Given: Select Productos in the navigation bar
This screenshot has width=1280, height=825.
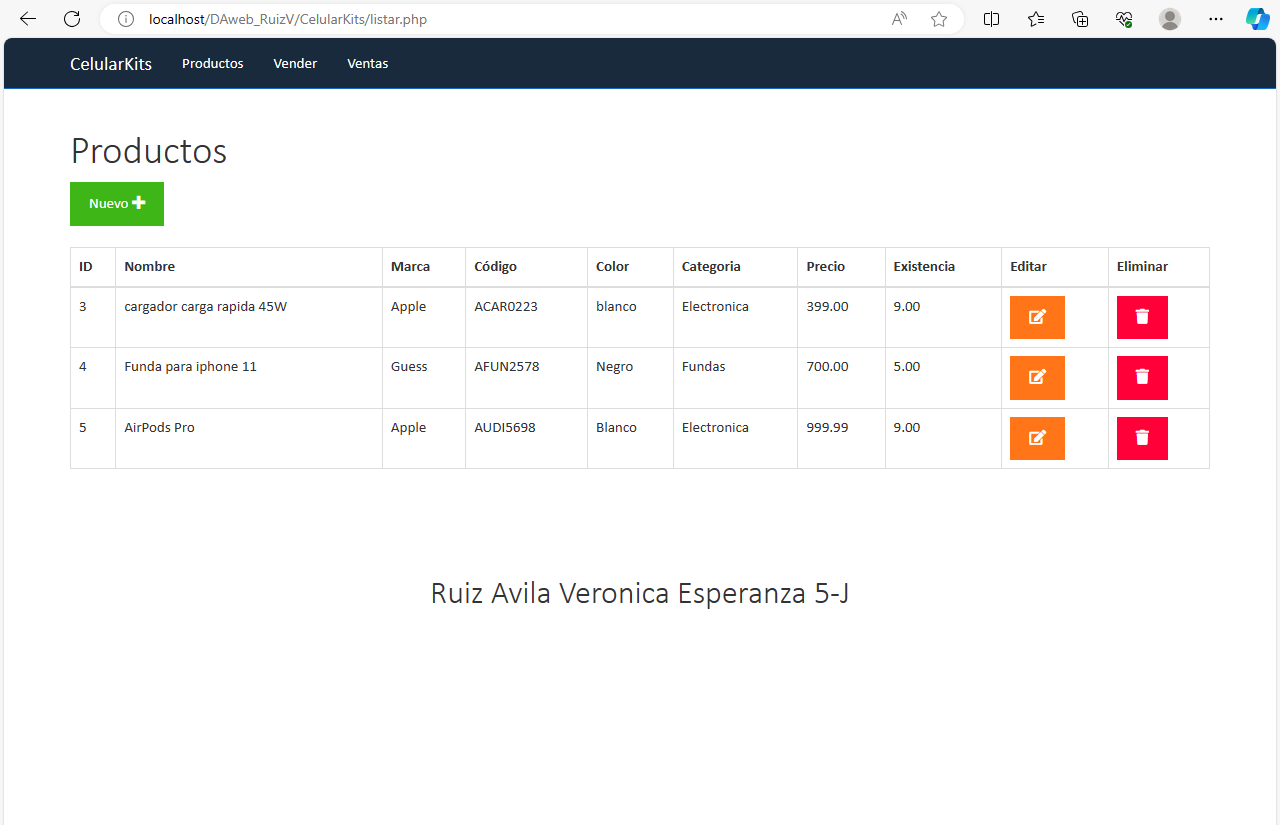Looking at the screenshot, I should pos(212,63).
